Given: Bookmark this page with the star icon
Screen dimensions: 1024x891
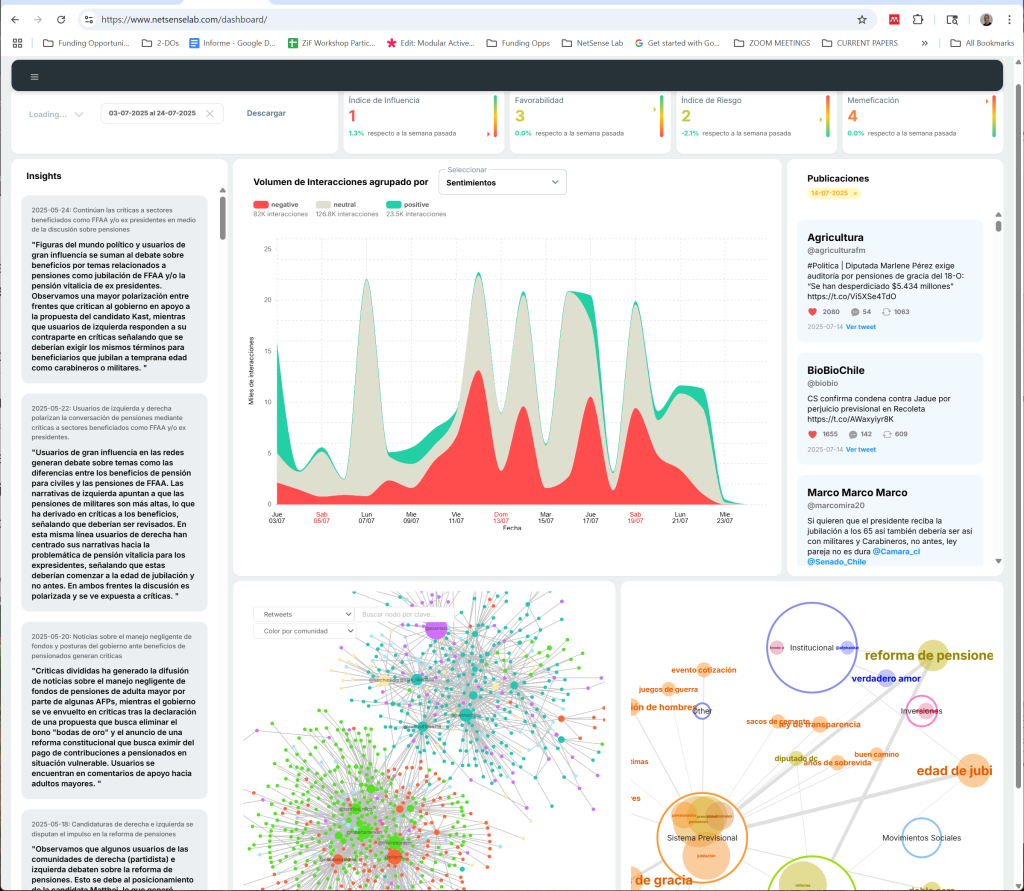Looking at the screenshot, I should (861, 19).
